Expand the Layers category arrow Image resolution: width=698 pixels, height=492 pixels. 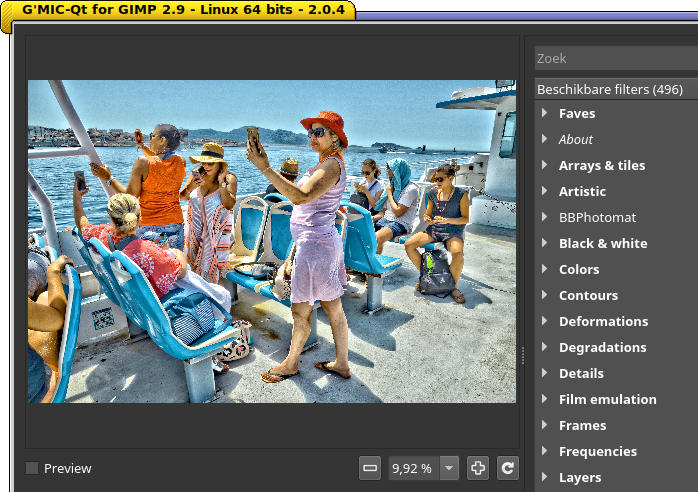tap(544, 477)
